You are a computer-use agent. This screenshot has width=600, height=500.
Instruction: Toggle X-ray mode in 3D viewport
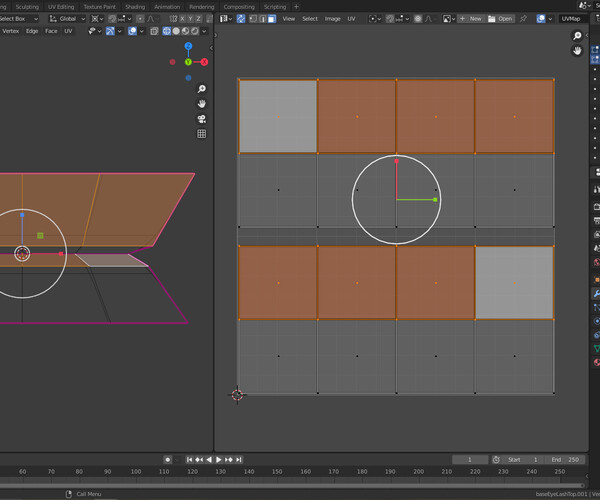coord(154,31)
